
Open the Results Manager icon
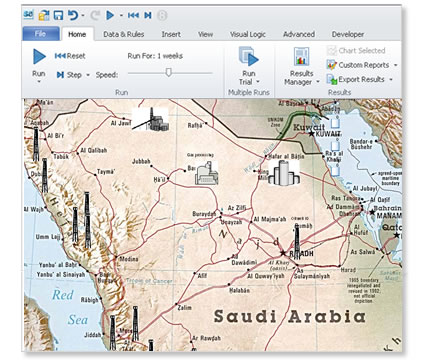[x=301, y=57]
